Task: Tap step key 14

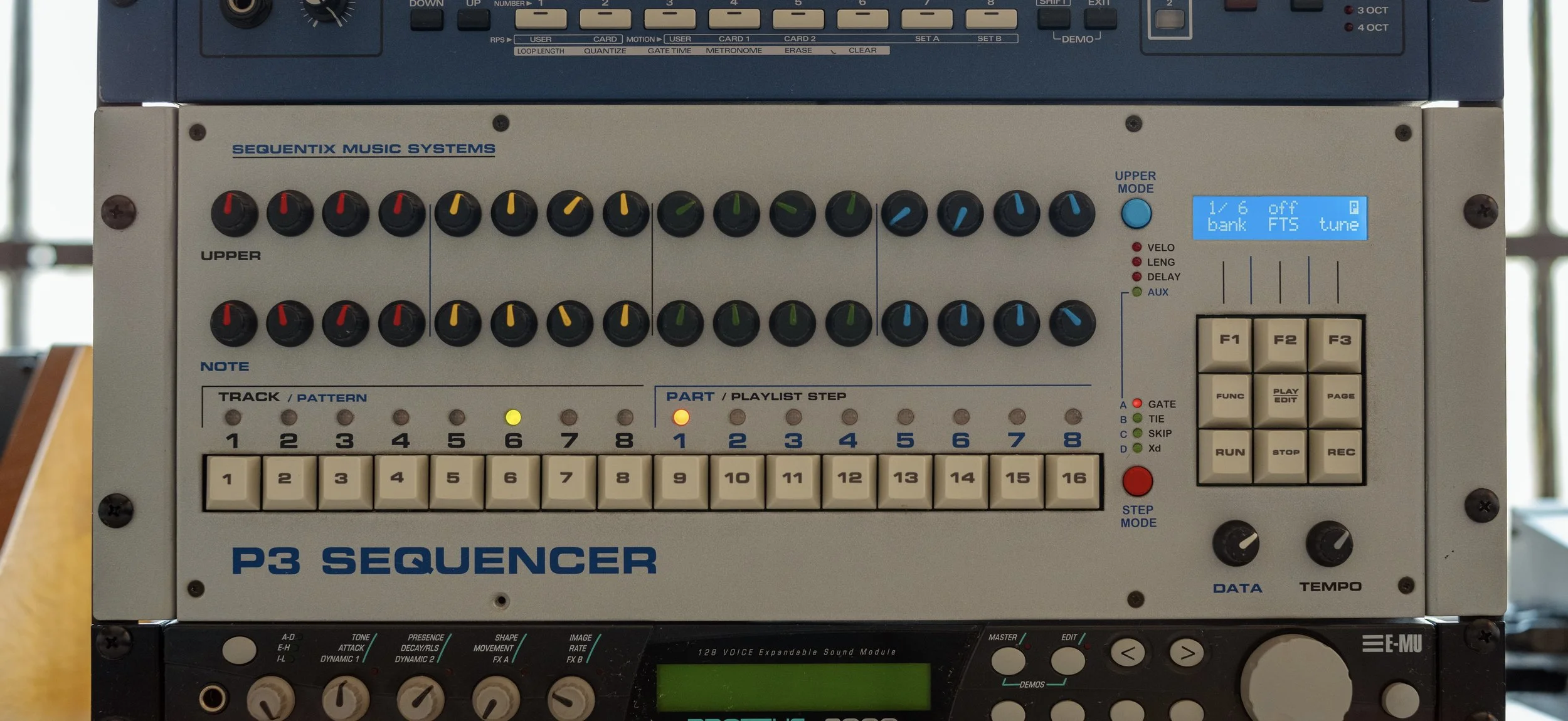Action: tap(961, 482)
